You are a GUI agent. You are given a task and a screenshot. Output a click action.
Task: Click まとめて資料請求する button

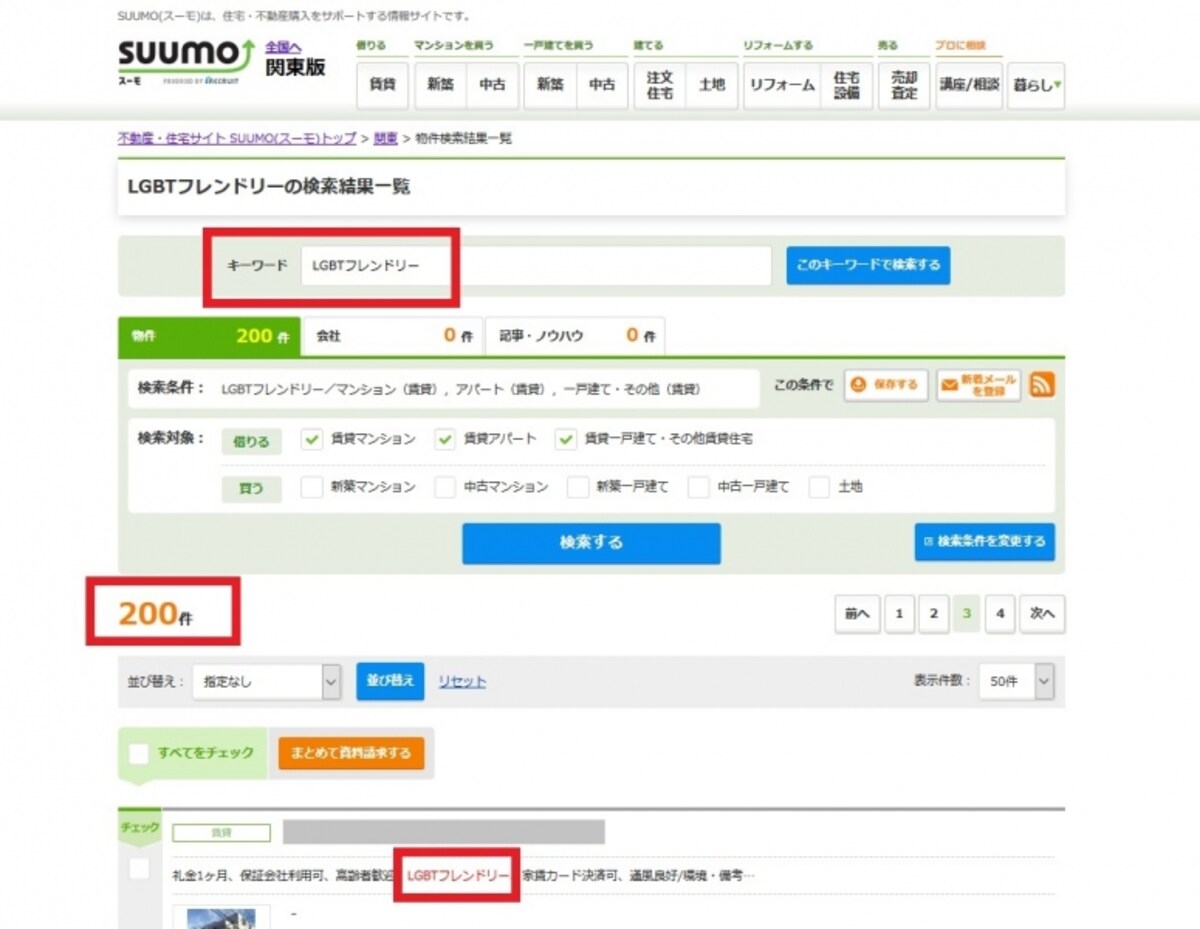tap(351, 753)
